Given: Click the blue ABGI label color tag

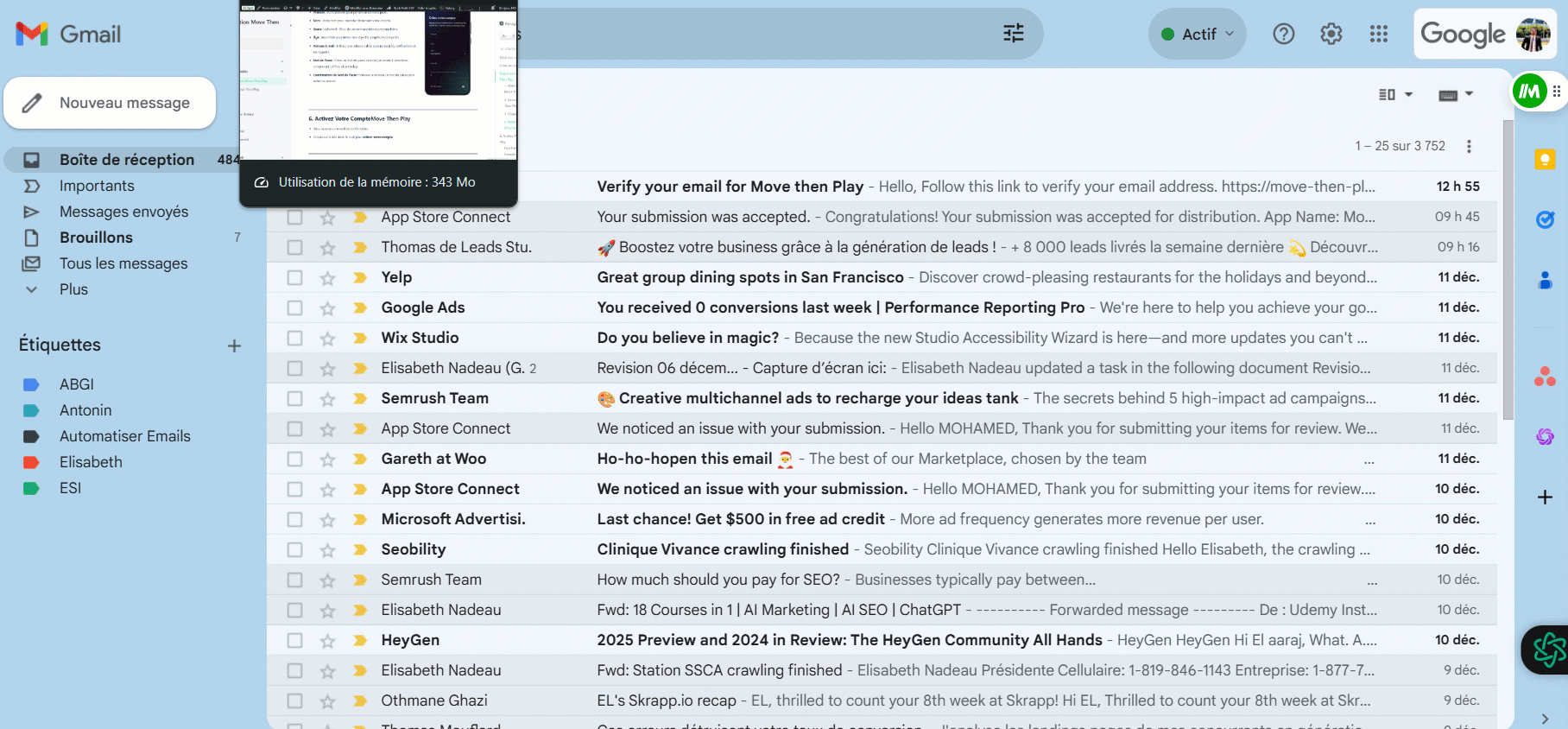Looking at the screenshot, I should [x=31, y=384].
